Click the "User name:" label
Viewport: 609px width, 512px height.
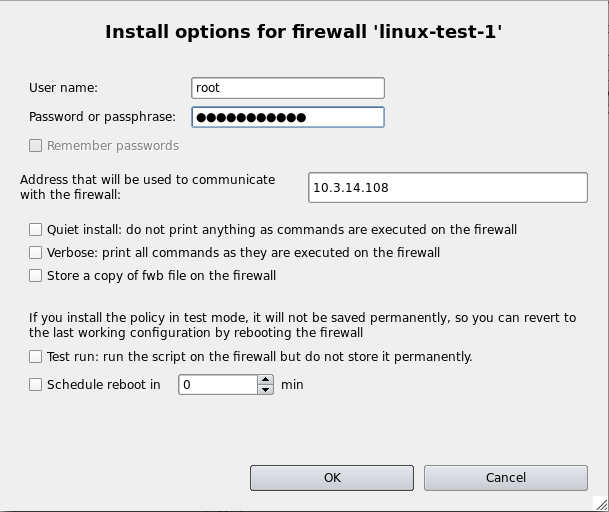(x=63, y=88)
